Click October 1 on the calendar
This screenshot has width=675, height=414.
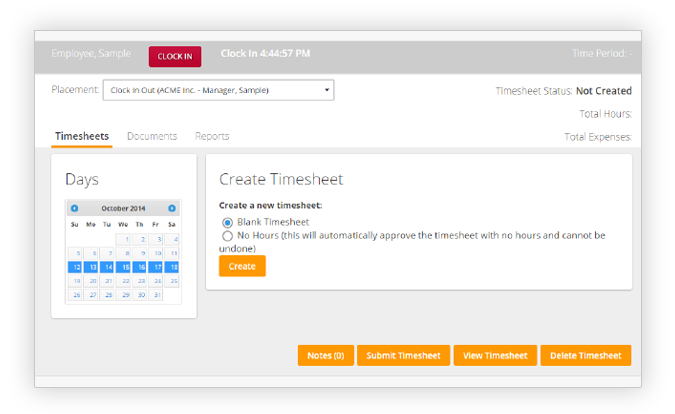pos(124,239)
